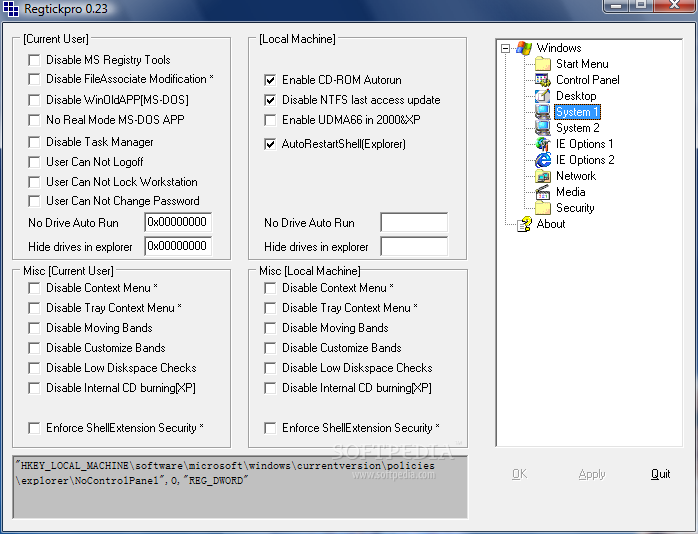Click the Network folder icon

coord(543,176)
